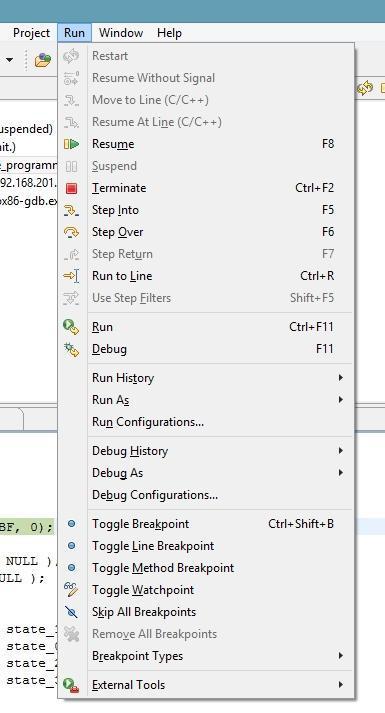385x713 pixels.
Task: Click the green Run launch icon
Action: (71, 327)
